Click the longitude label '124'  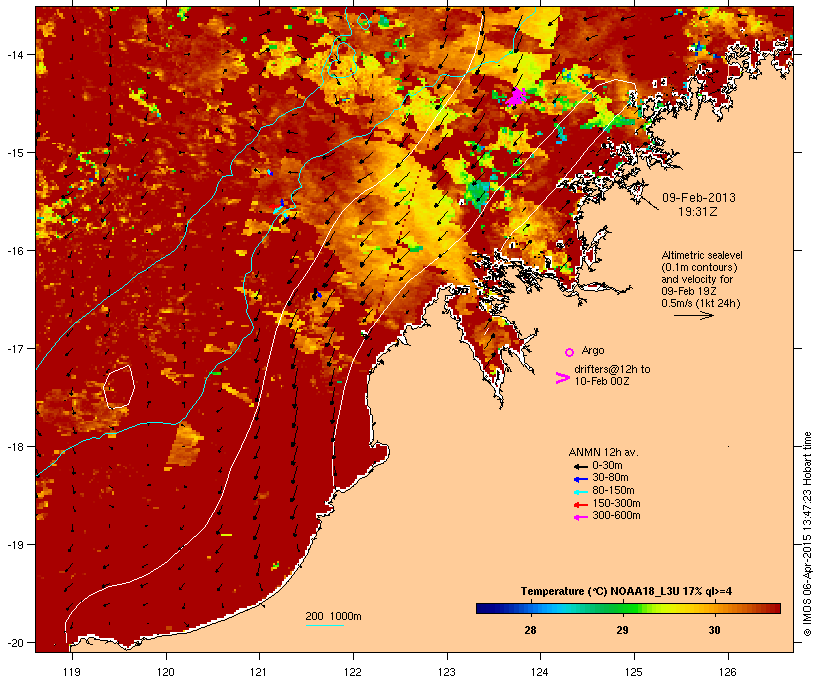[540, 672]
